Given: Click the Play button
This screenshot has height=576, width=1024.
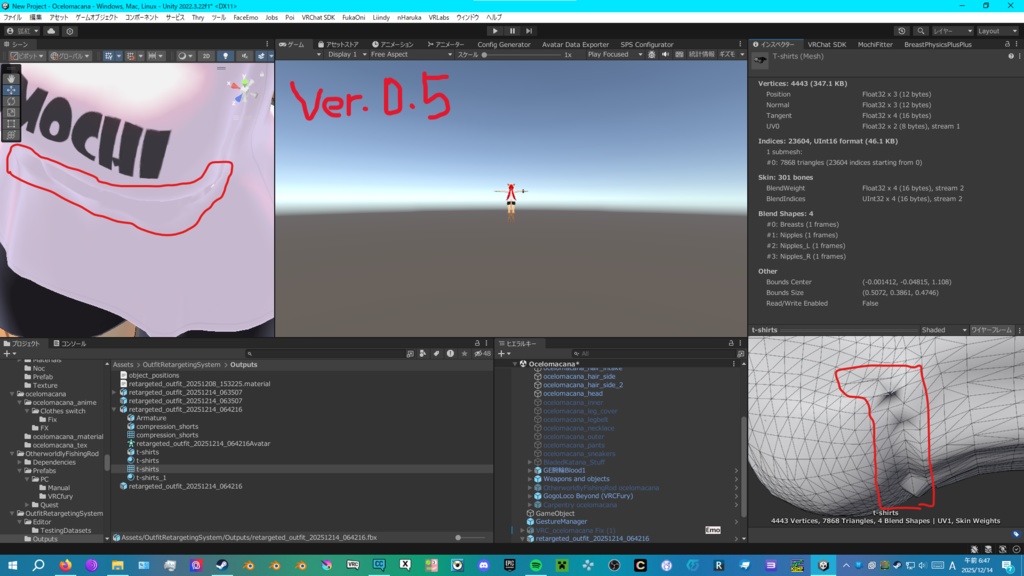Looking at the screenshot, I should (495, 31).
